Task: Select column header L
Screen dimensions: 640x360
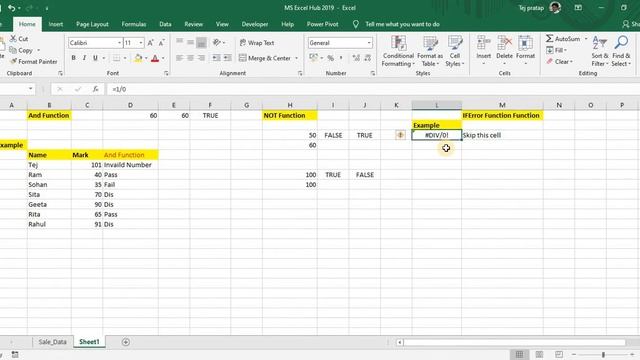Action: point(437,105)
